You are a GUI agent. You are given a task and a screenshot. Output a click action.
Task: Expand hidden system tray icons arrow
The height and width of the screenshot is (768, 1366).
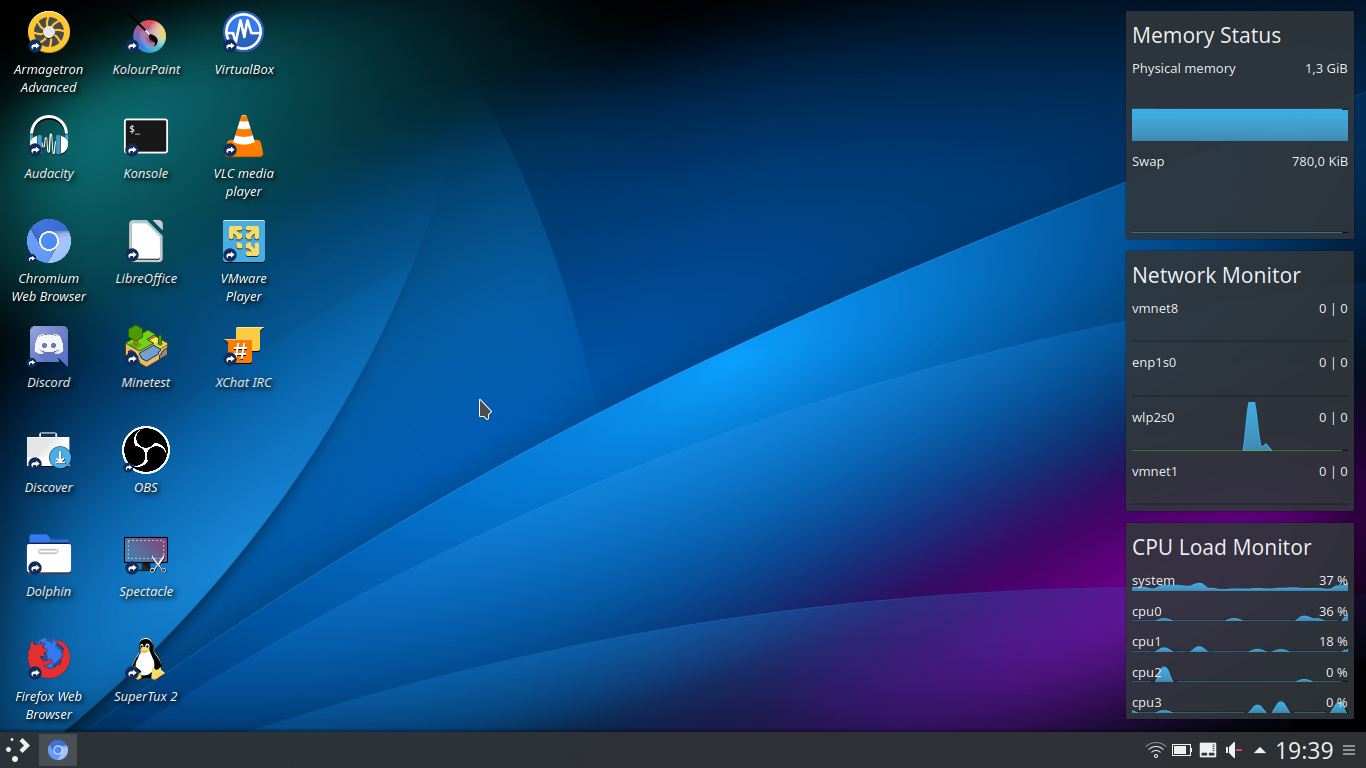1260,750
